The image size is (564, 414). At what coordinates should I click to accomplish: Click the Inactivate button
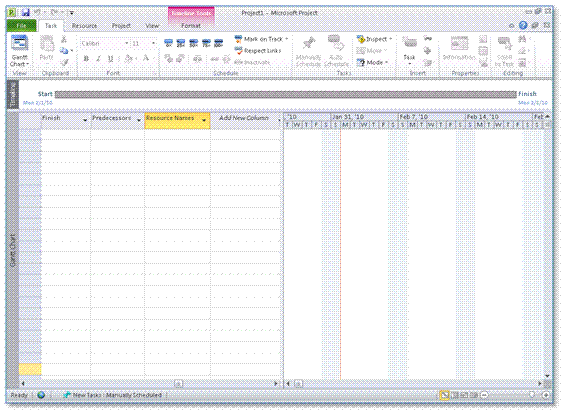252,63
